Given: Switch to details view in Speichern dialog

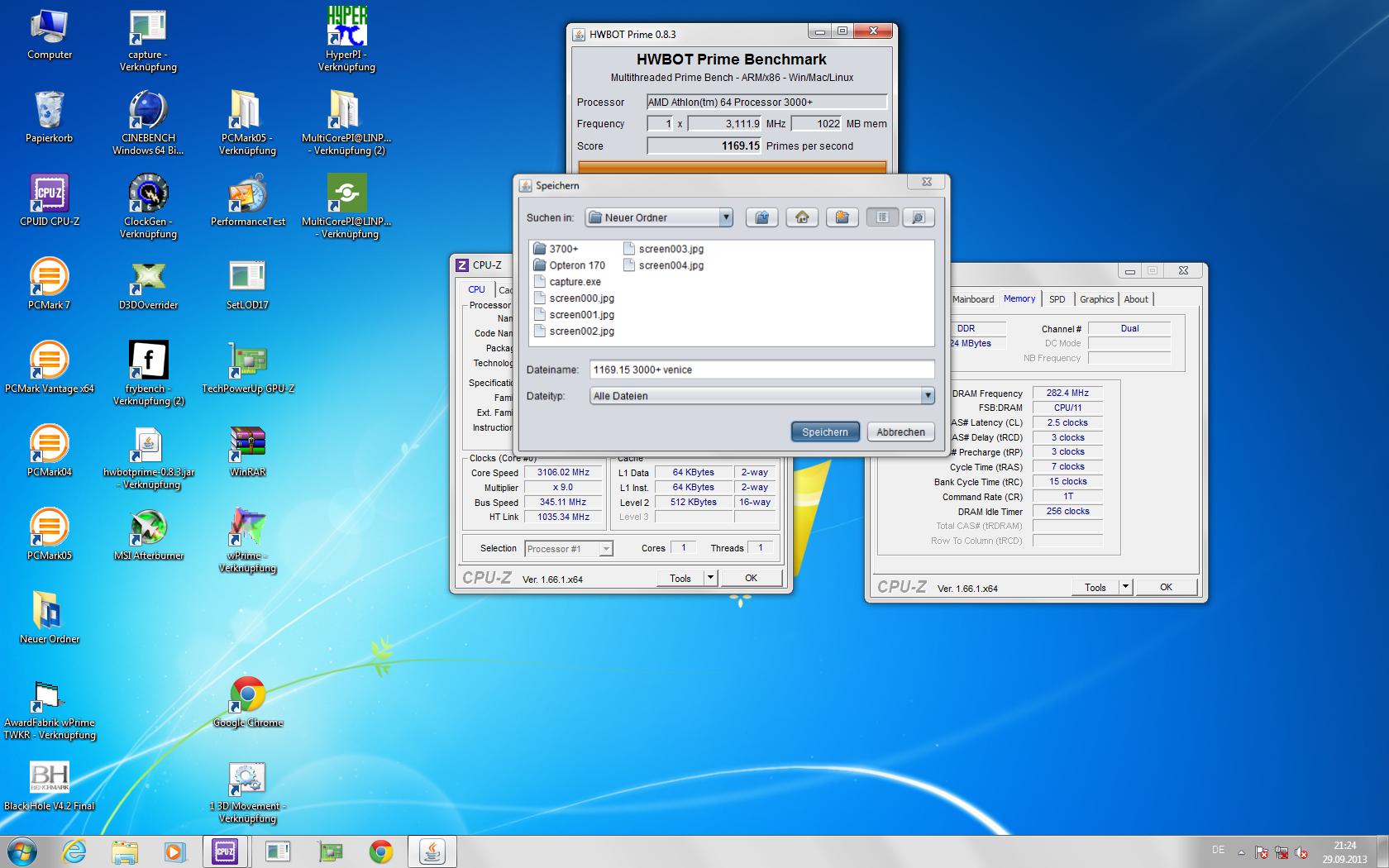Looking at the screenshot, I should [x=919, y=217].
